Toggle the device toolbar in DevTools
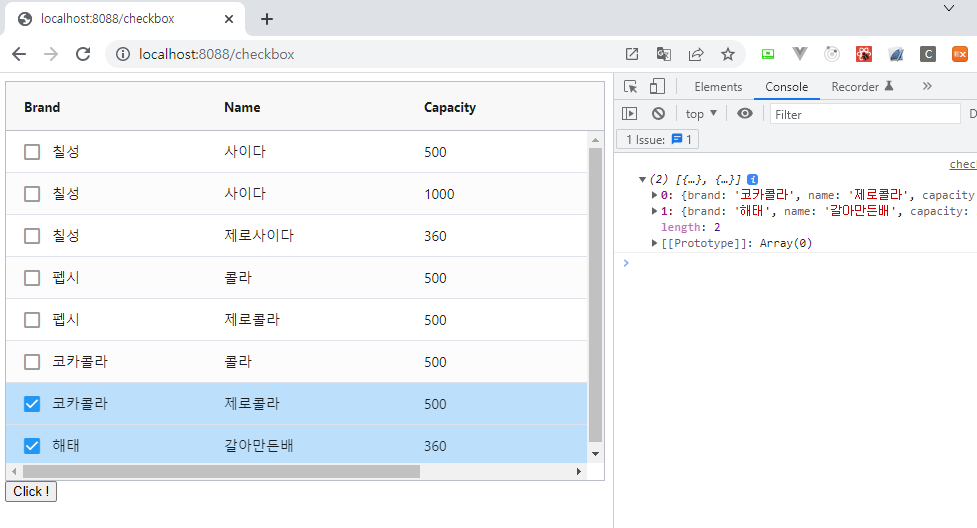Image resolution: width=977 pixels, height=528 pixels. click(657, 87)
